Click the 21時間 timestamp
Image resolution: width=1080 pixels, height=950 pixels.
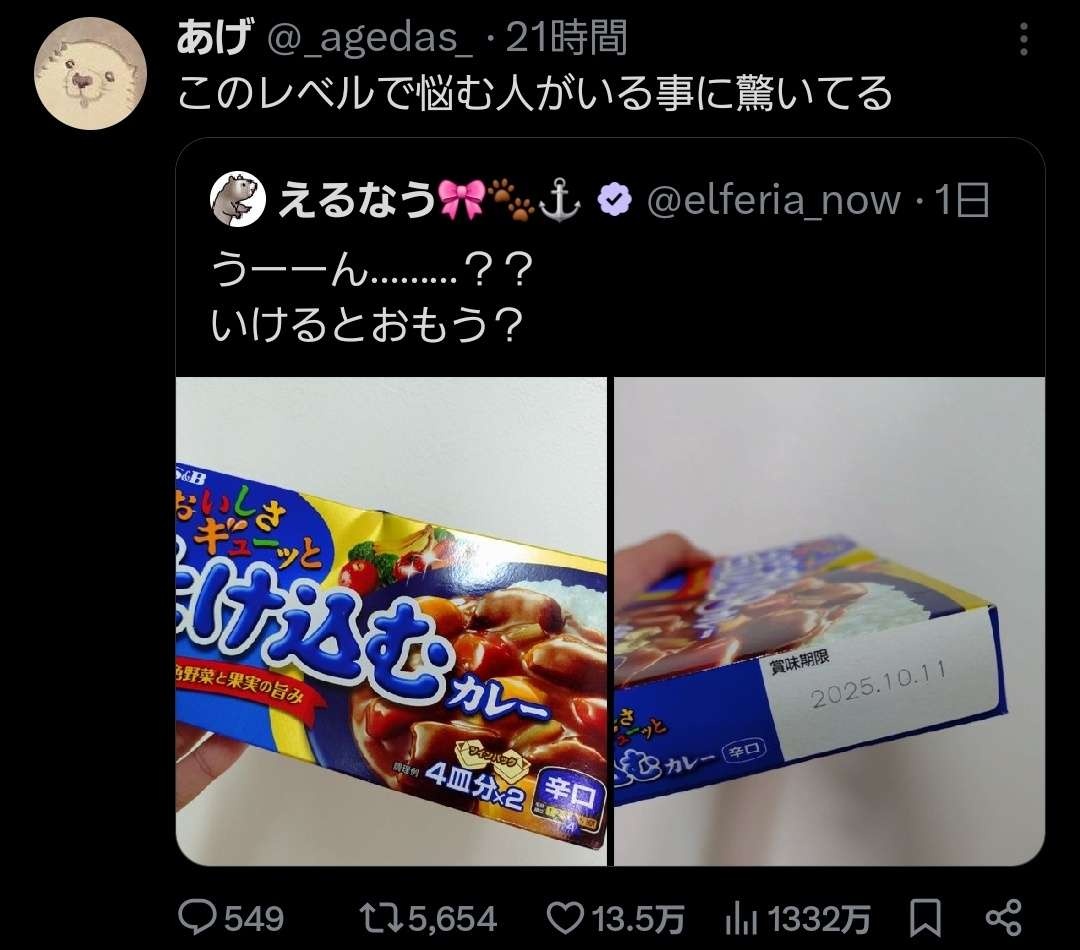pos(566,38)
